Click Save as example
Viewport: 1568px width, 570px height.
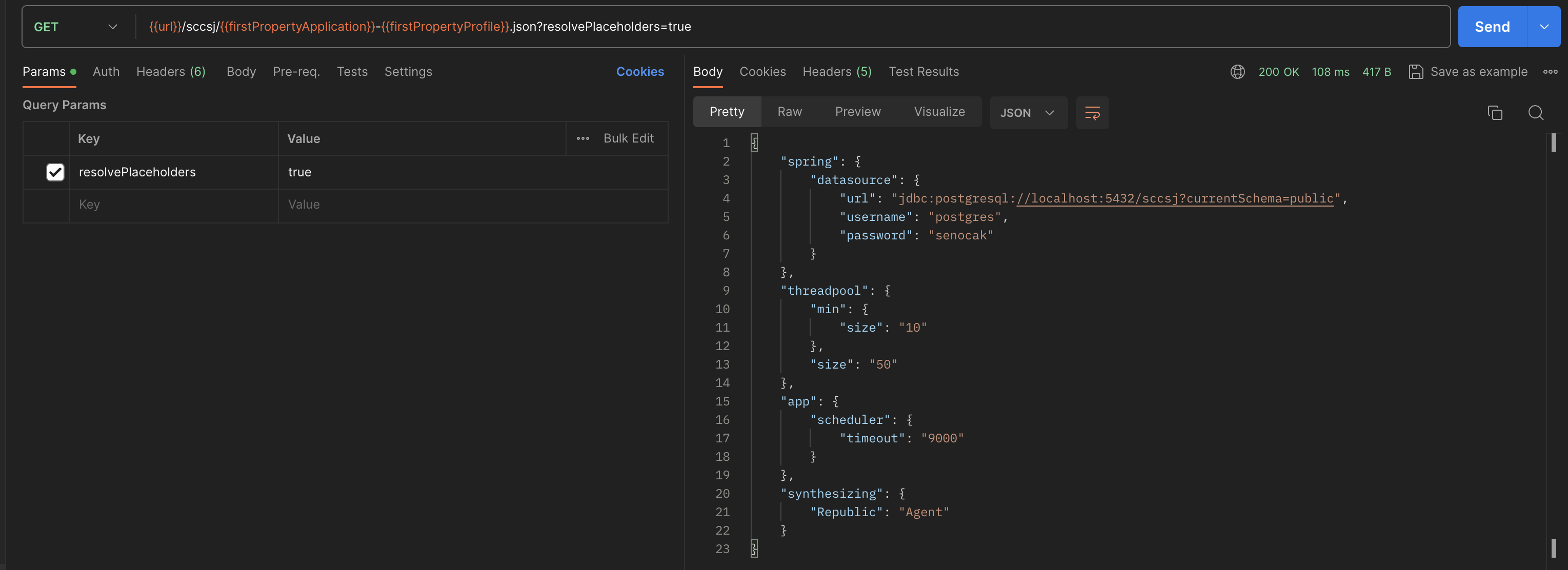(x=1468, y=72)
